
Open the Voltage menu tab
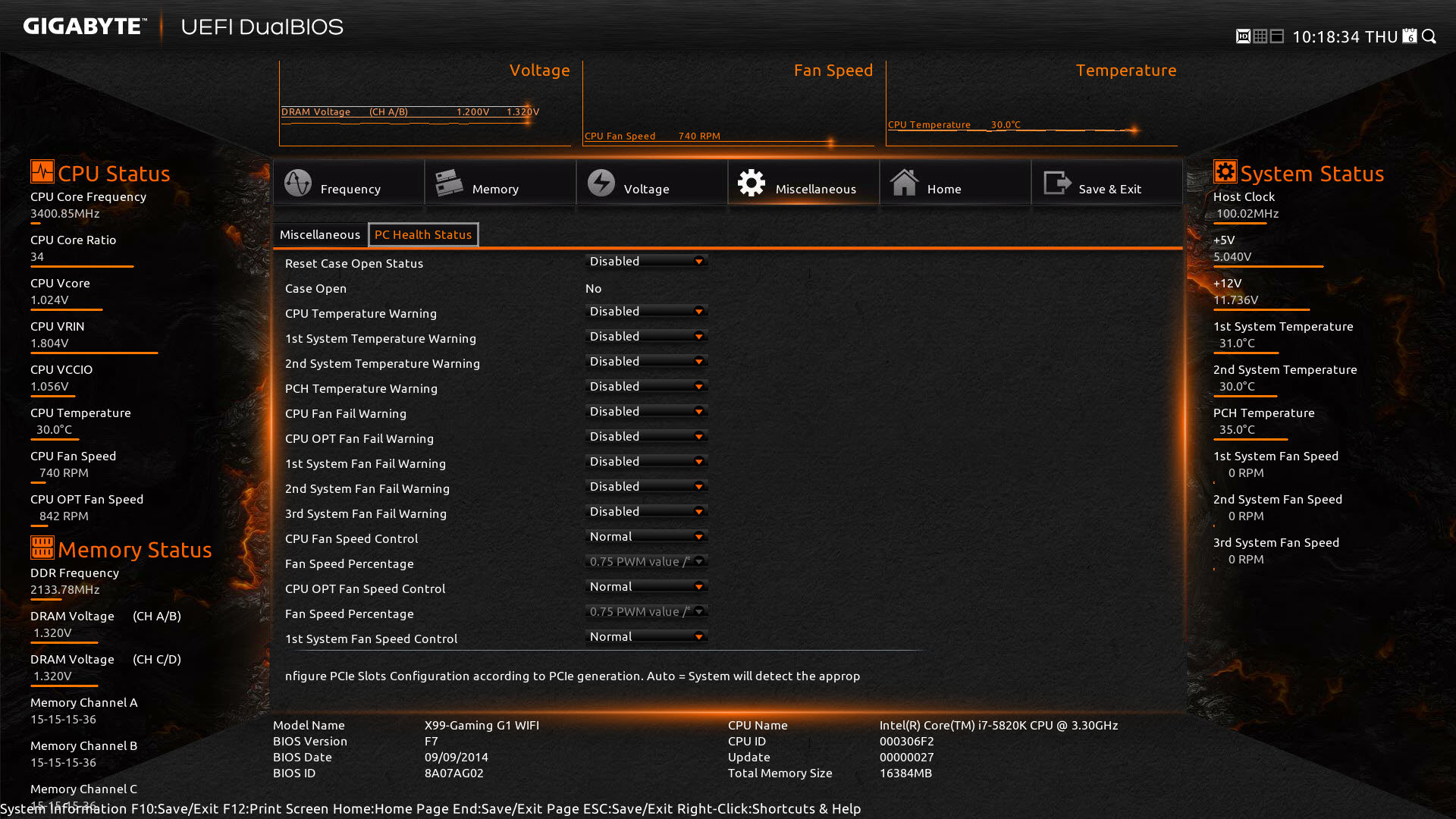652,182
